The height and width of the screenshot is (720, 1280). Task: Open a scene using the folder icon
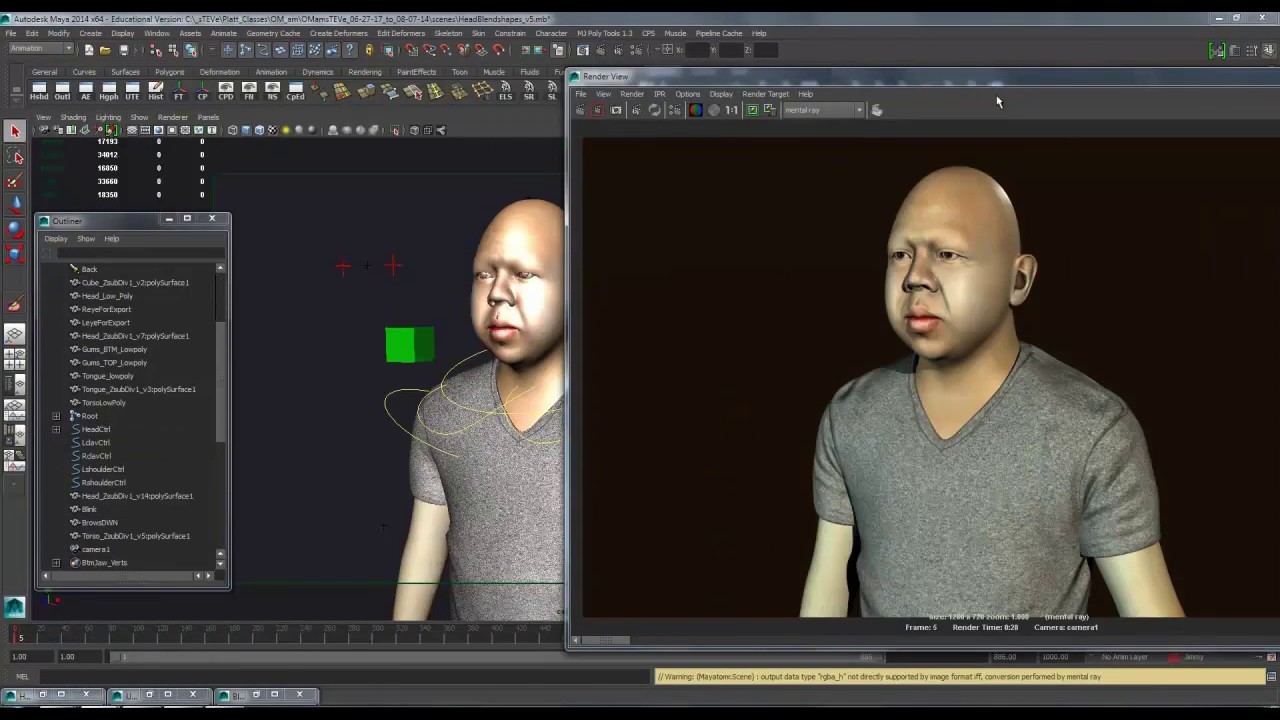pos(105,50)
